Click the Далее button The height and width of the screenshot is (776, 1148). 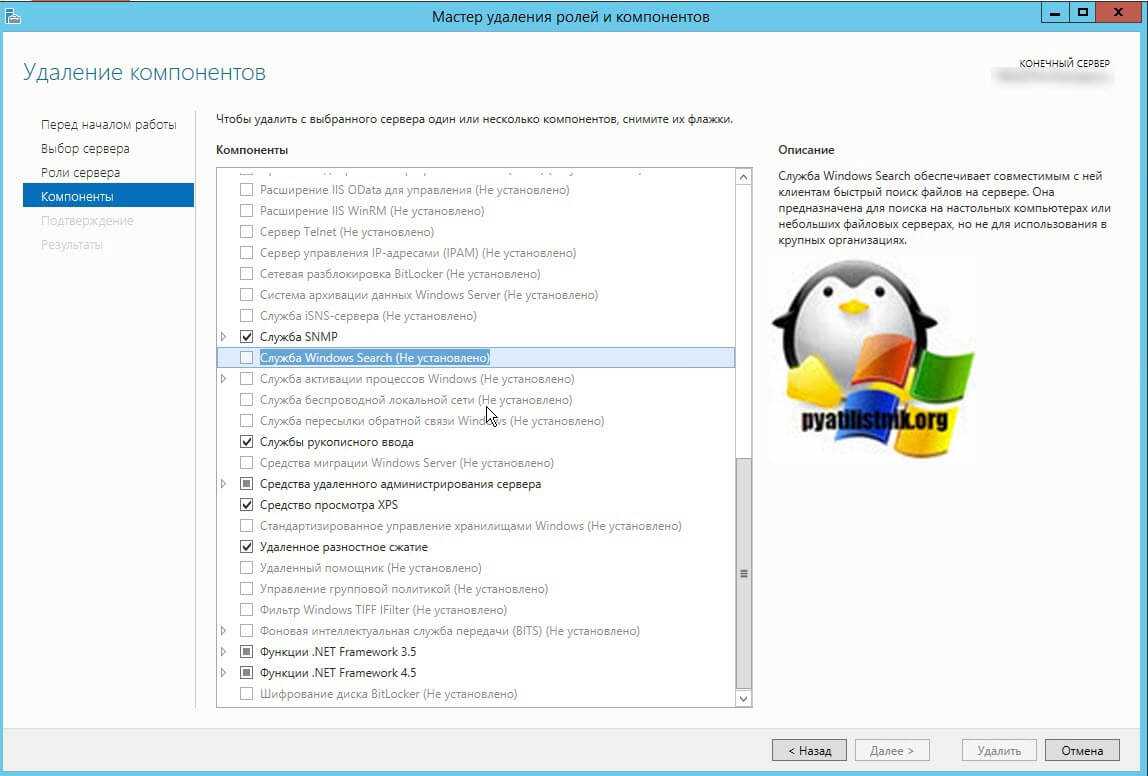(x=891, y=750)
